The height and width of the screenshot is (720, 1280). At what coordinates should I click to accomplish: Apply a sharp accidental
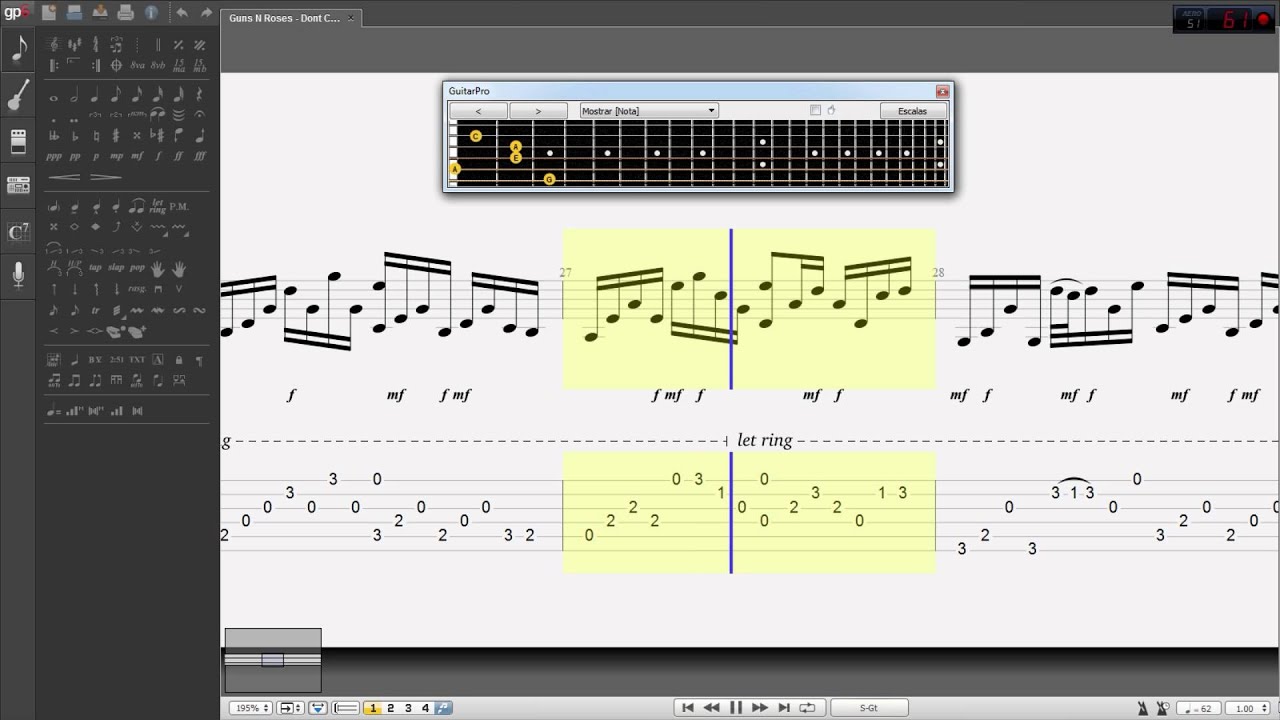tap(116, 136)
